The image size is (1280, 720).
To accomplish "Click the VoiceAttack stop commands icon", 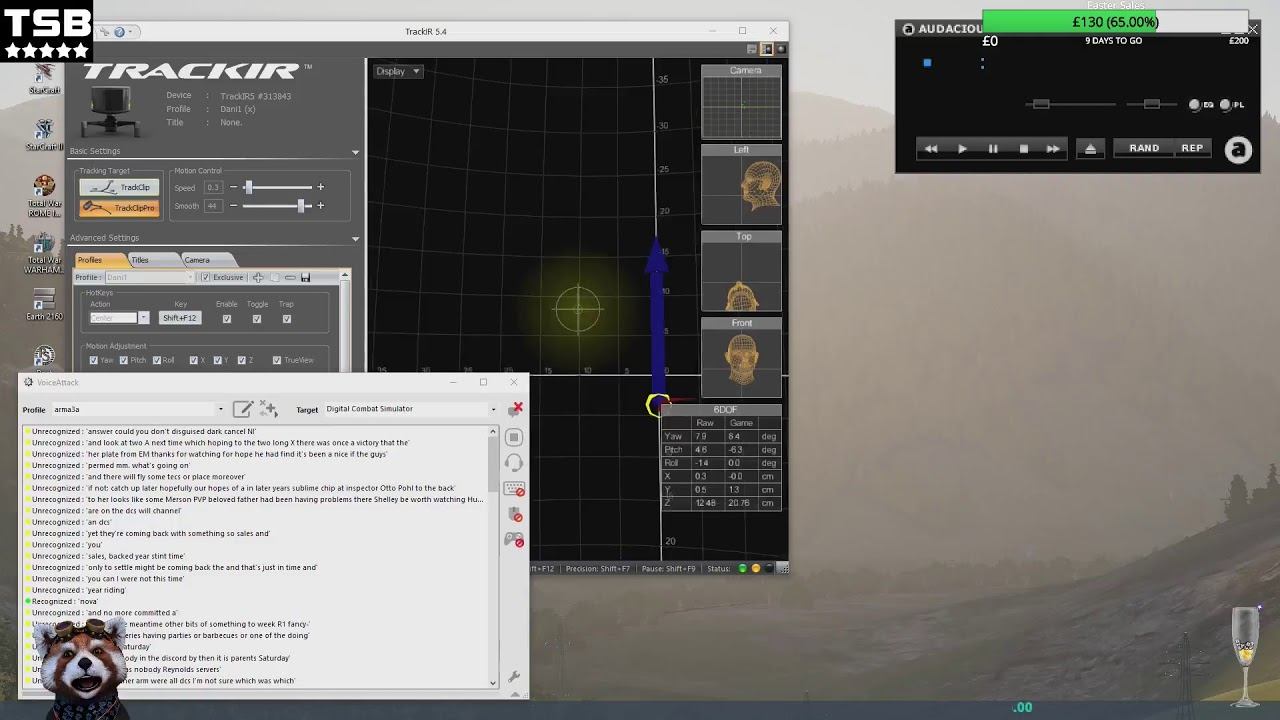I will pyautogui.click(x=514, y=437).
